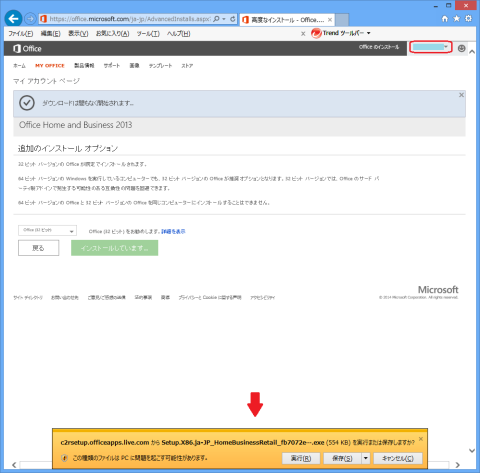Click 実行(R) to run the setup
This screenshot has height=473, width=480.
[301, 458]
